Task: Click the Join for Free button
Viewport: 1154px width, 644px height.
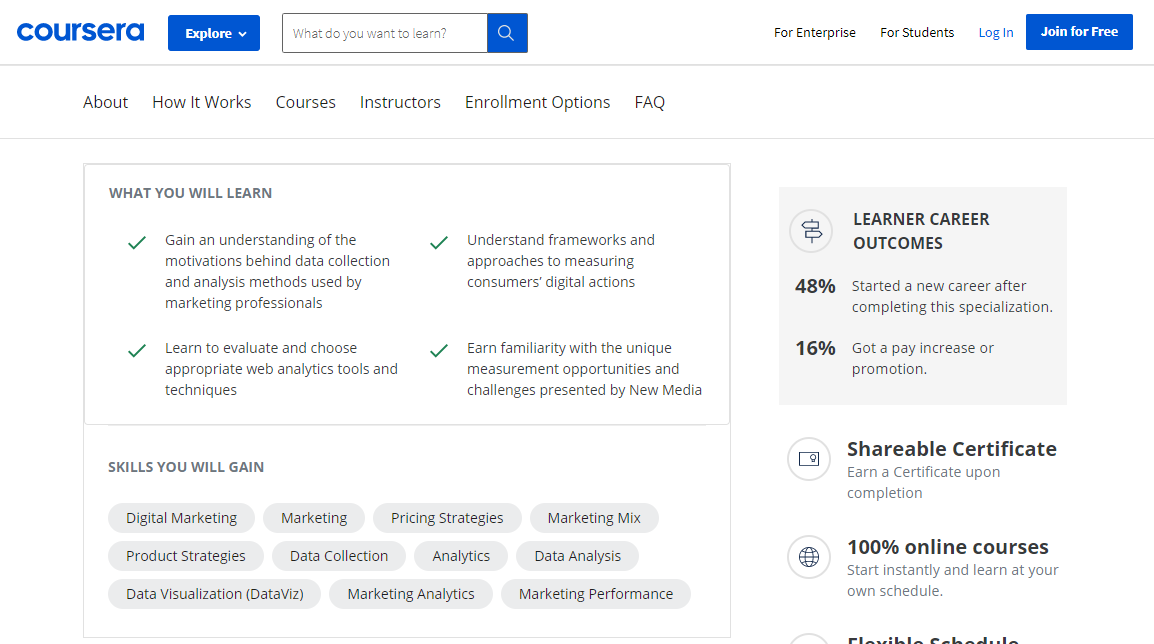Action: 1079,31
